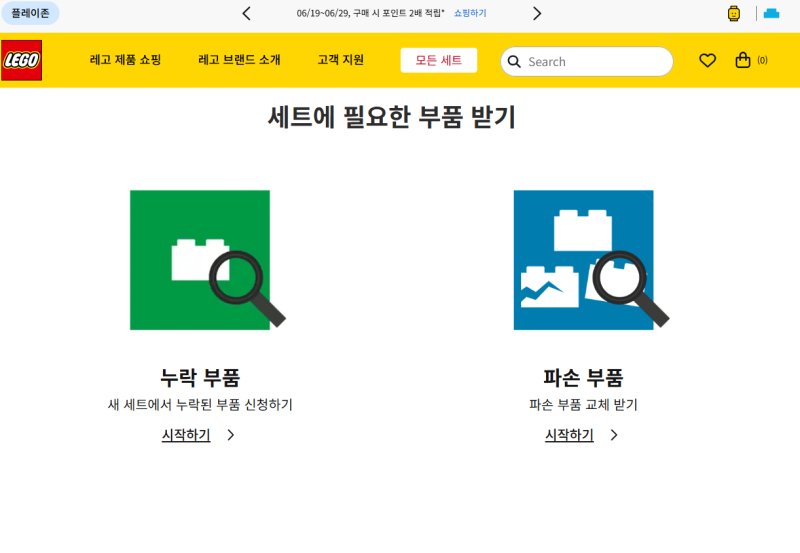The height and width of the screenshot is (553, 800).
Task: Click text 파손 부품 교체 받기
Action: [x=583, y=405]
